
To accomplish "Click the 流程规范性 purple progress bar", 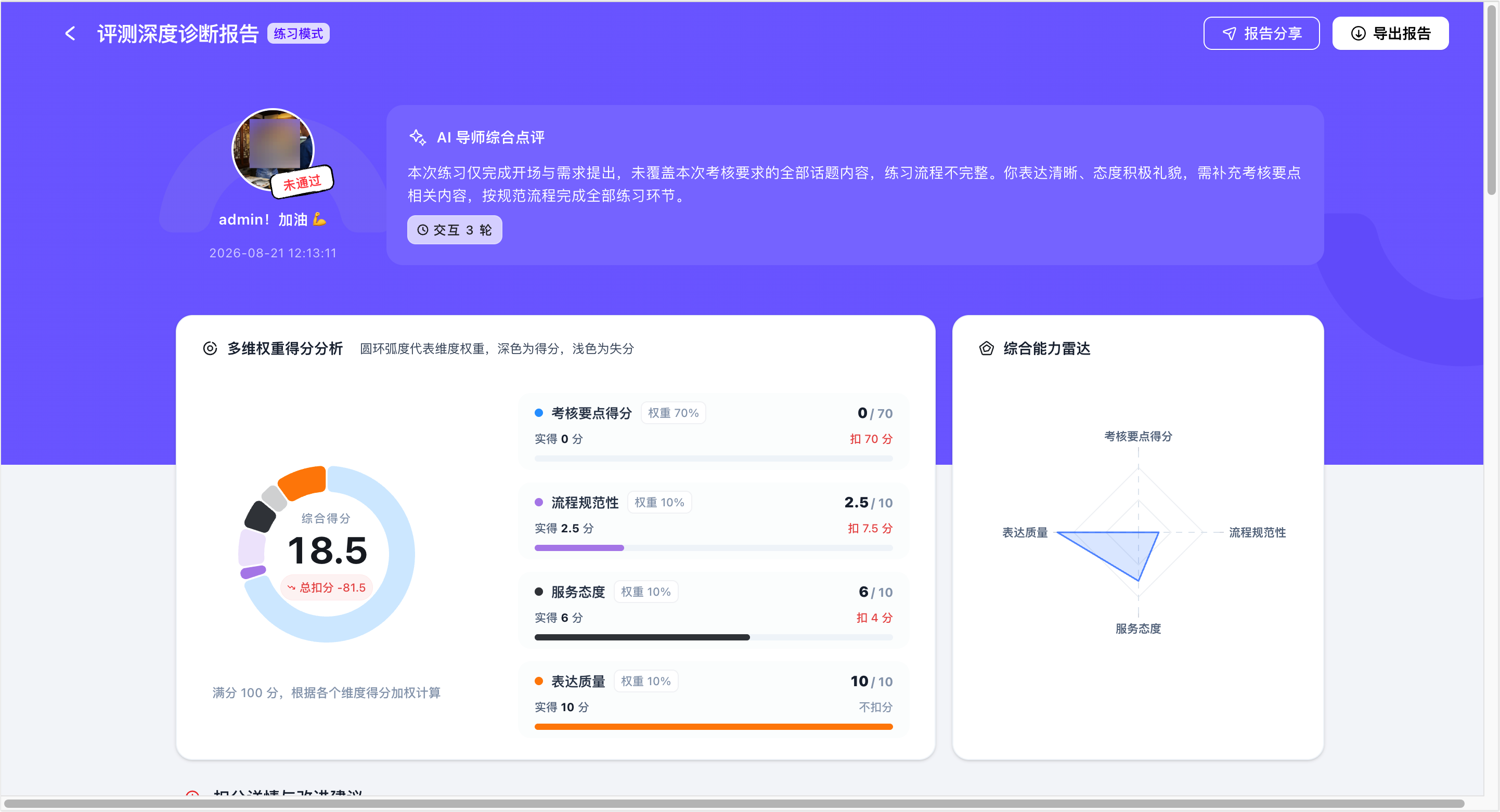I will (x=579, y=548).
